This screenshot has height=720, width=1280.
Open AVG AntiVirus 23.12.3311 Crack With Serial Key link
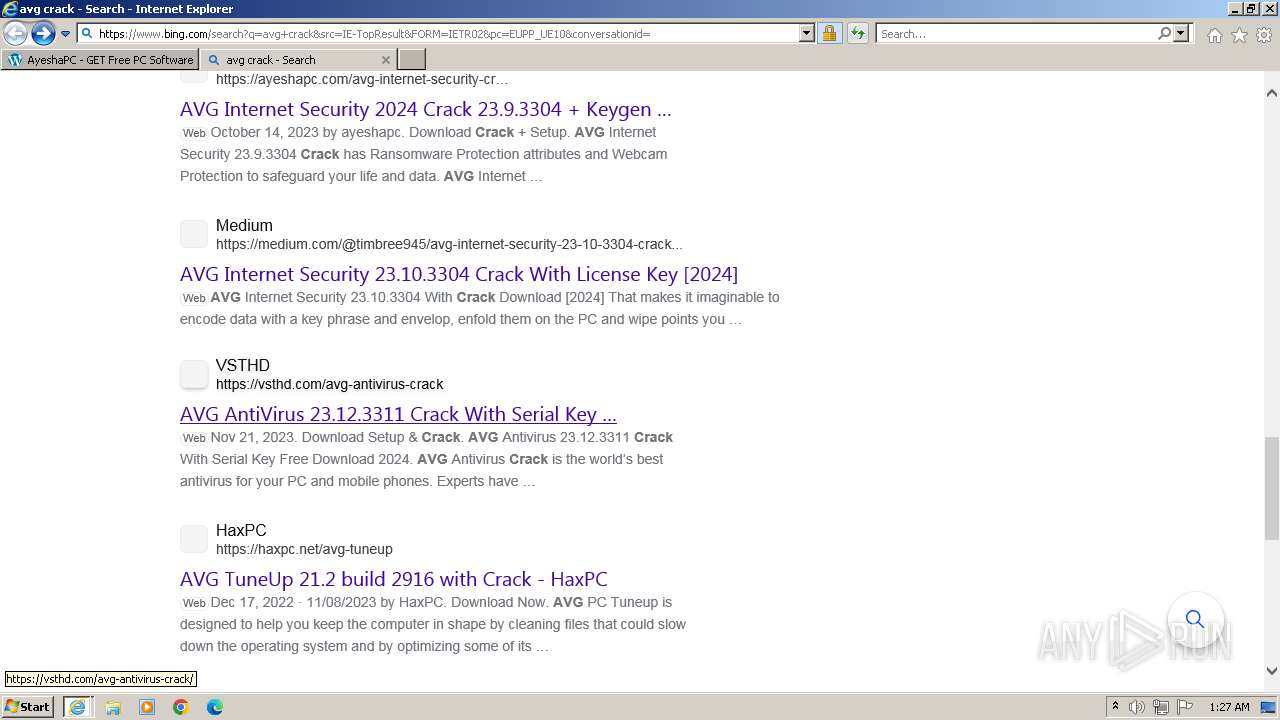tap(398, 414)
